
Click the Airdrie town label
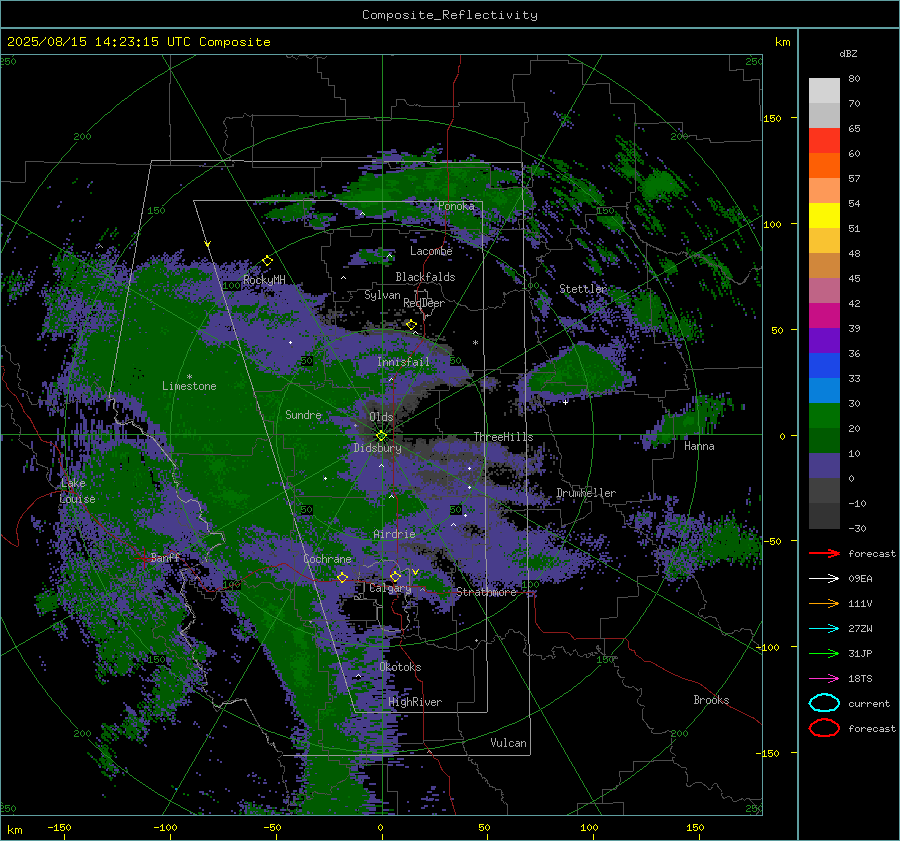[394, 534]
